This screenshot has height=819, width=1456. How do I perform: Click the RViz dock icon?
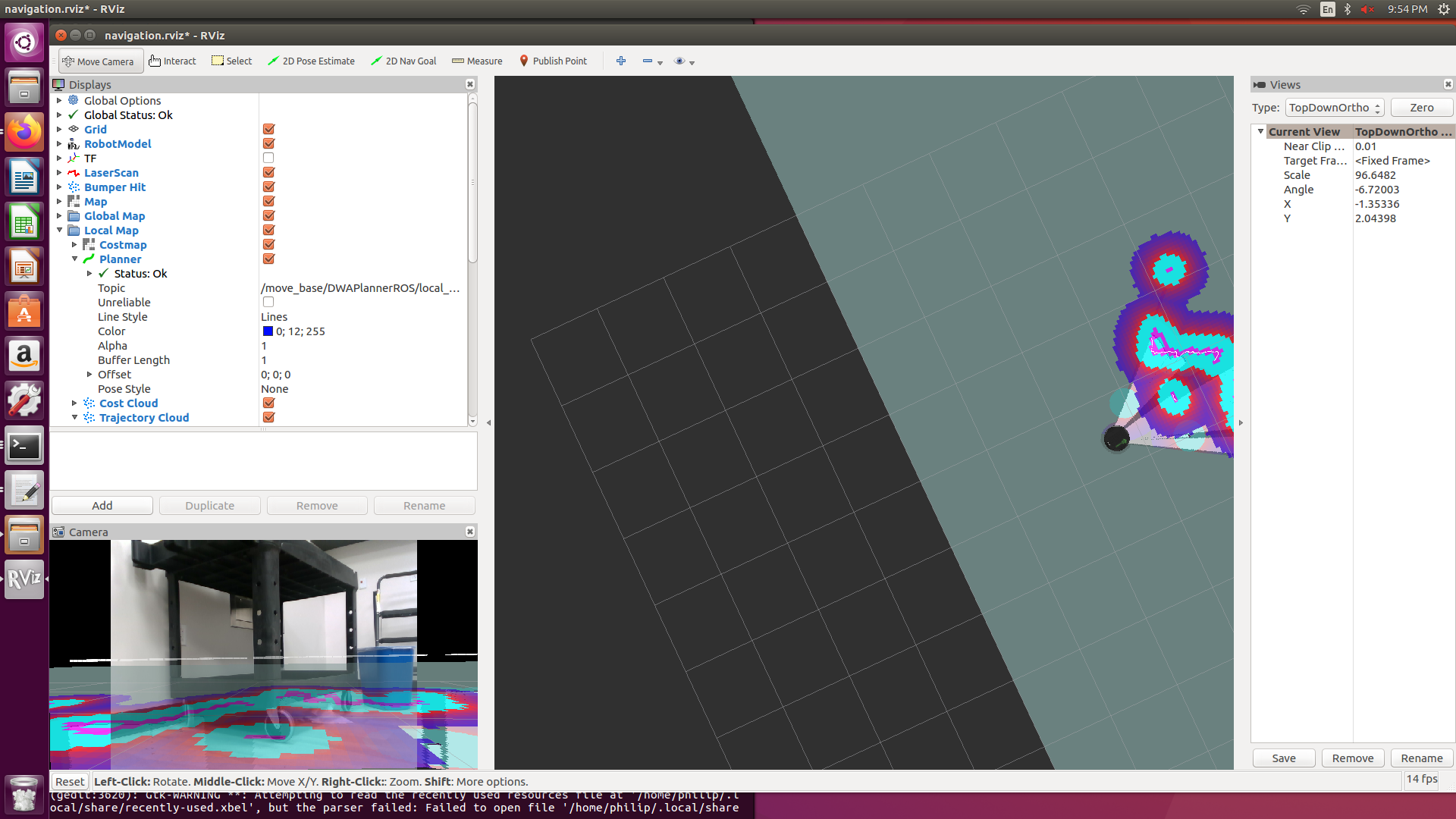point(24,579)
